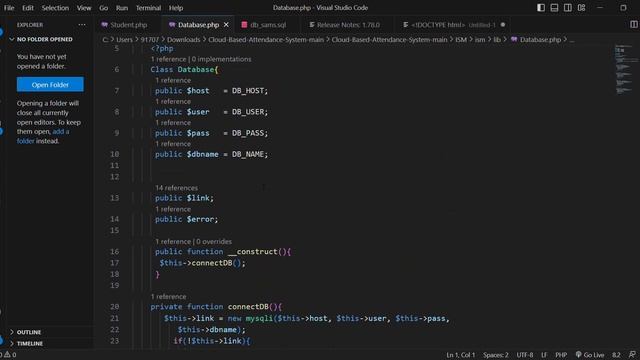Viewport: 640px width, 360px height.
Task: Expand the TIMELINE section
Action: [x=29, y=344]
